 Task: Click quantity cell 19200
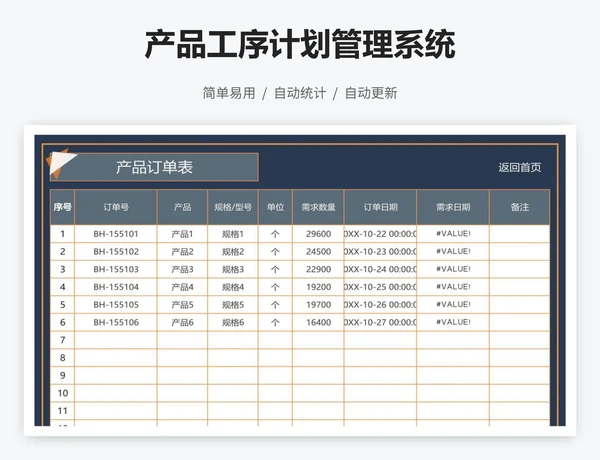tap(318, 287)
